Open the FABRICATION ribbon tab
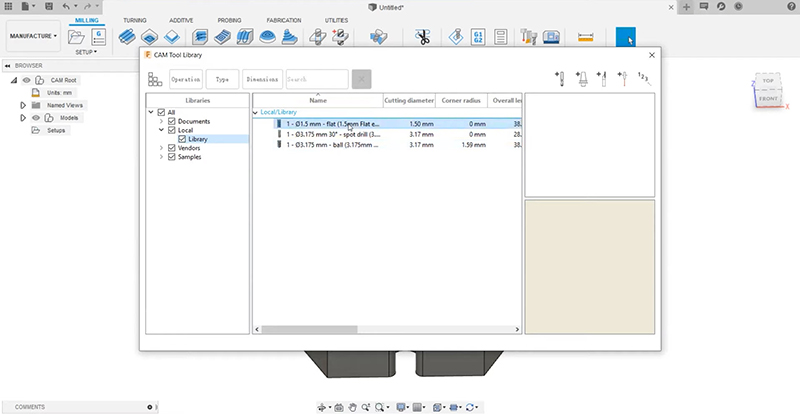The height and width of the screenshot is (414, 800). [x=284, y=20]
